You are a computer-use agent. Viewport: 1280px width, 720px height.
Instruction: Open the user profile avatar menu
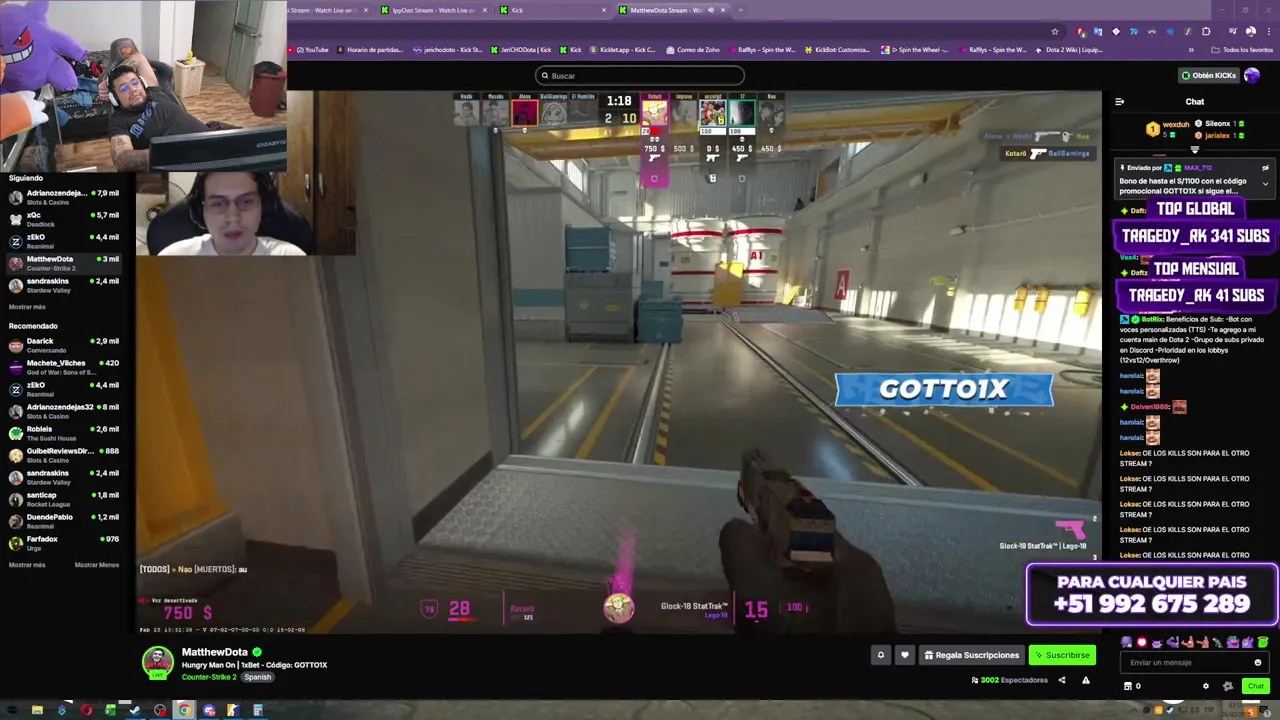pyautogui.click(x=1252, y=75)
